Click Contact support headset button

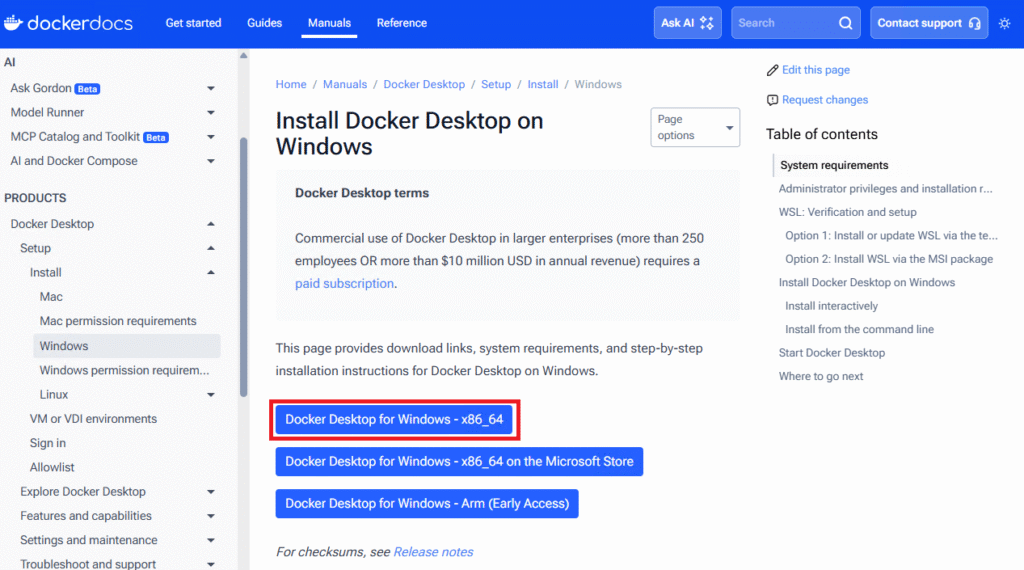[x=928, y=23]
